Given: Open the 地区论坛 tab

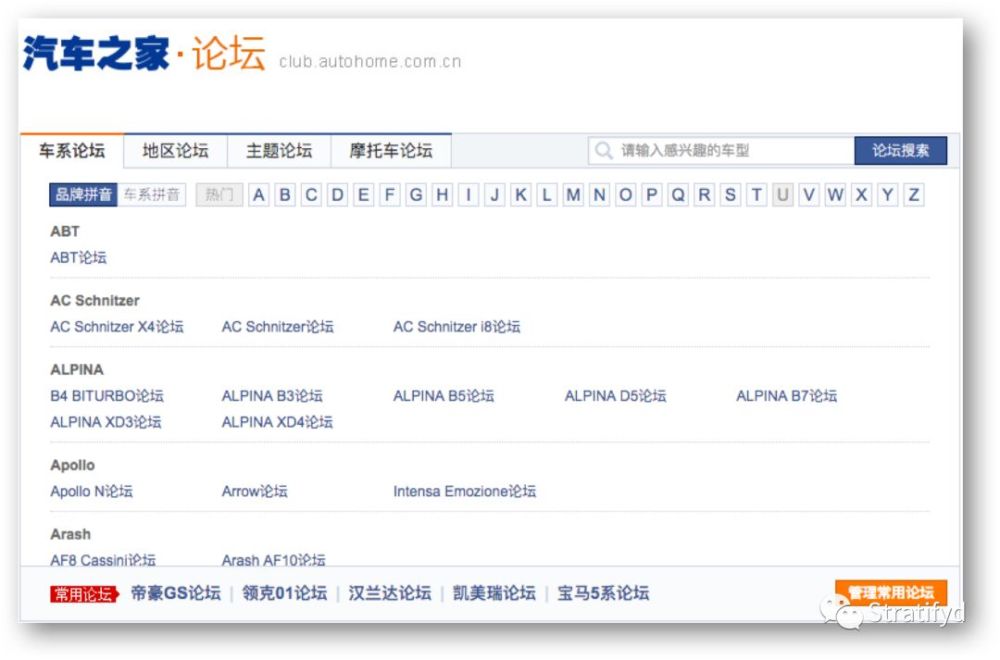Looking at the screenshot, I should [x=175, y=150].
